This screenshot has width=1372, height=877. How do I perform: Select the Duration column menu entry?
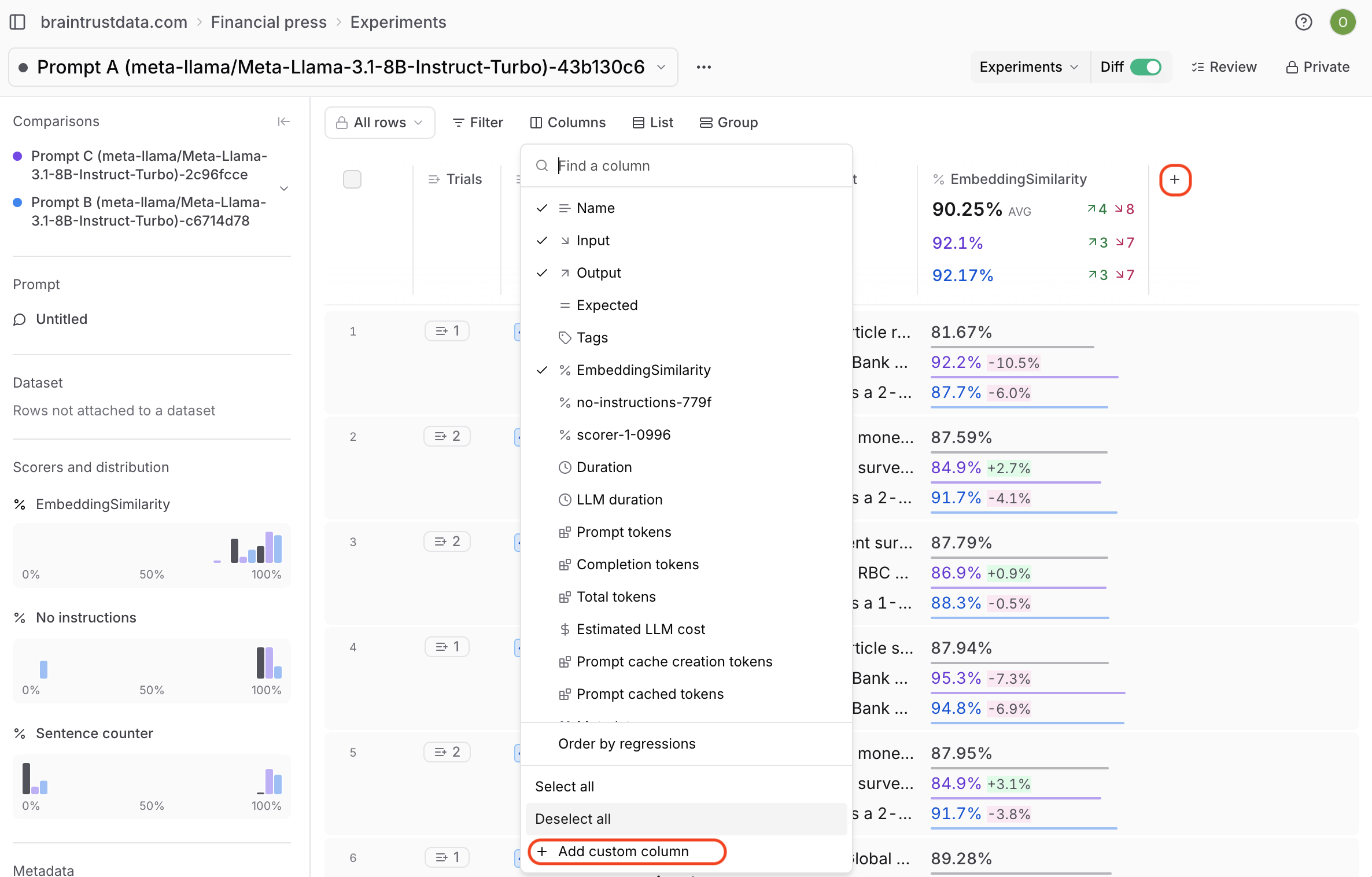pyautogui.click(x=604, y=467)
